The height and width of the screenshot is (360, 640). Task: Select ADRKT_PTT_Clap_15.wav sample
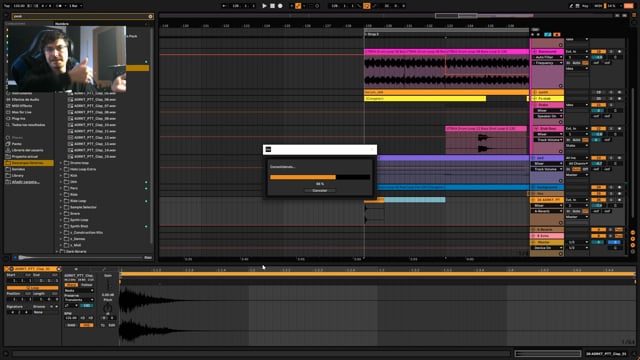click(95, 156)
